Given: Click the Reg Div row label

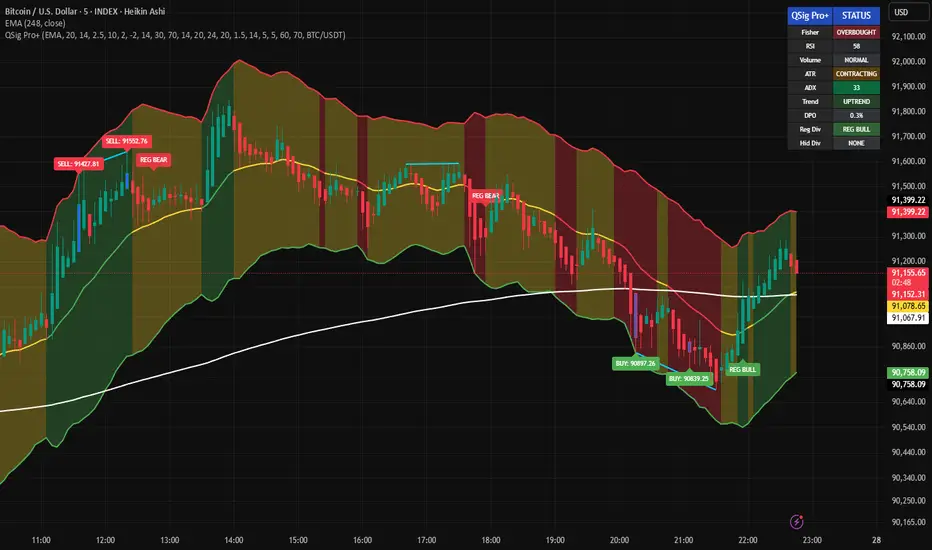Looking at the screenshot, I should [x=810, y=129].
